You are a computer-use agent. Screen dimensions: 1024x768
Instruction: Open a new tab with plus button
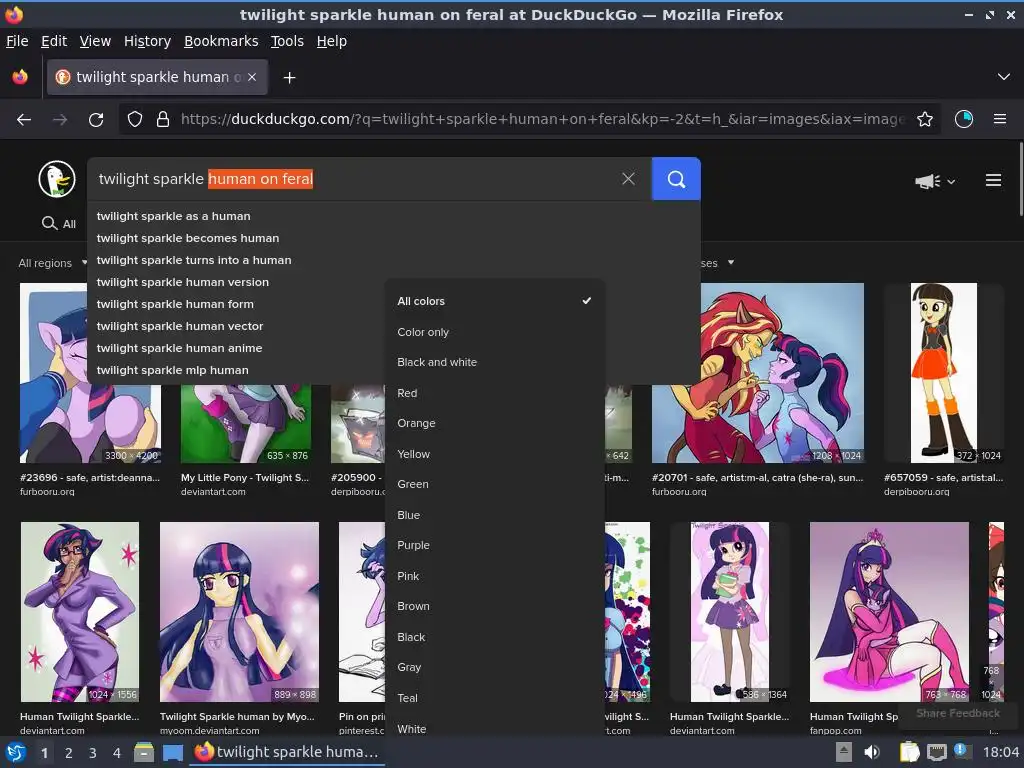point(289,78)
